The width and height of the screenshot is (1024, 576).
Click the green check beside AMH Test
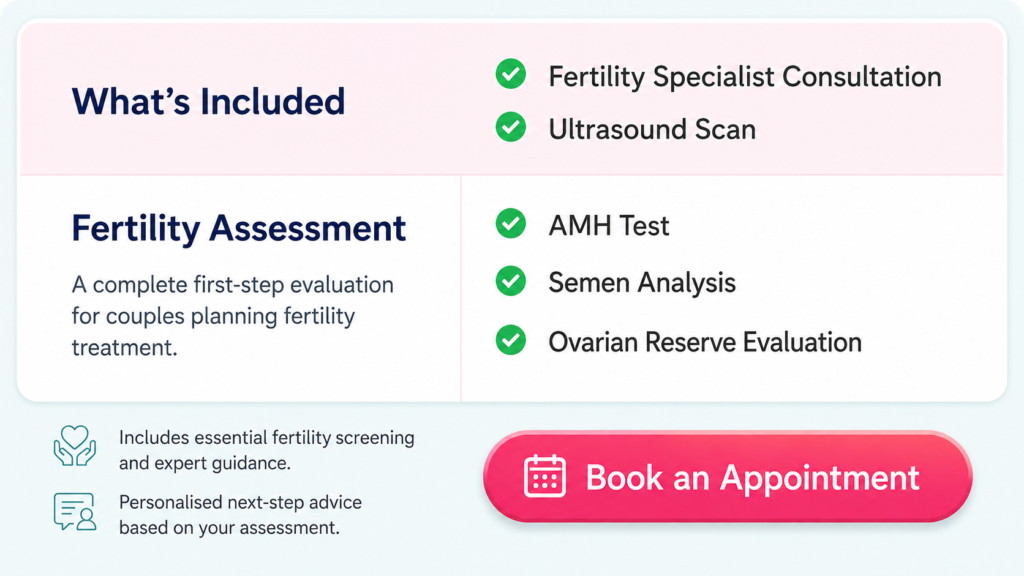511,224
